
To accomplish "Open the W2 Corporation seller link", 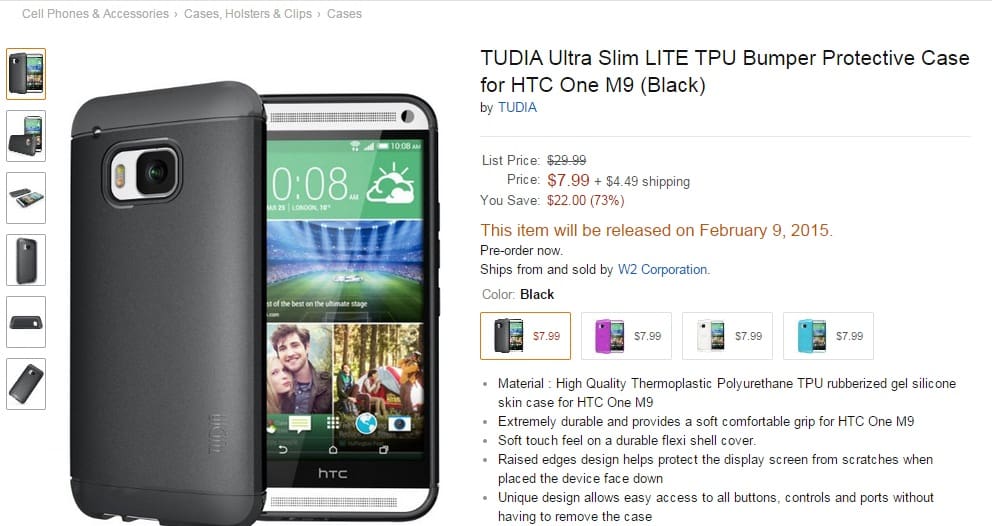I will pyautogui.click(x=662, y=270).
